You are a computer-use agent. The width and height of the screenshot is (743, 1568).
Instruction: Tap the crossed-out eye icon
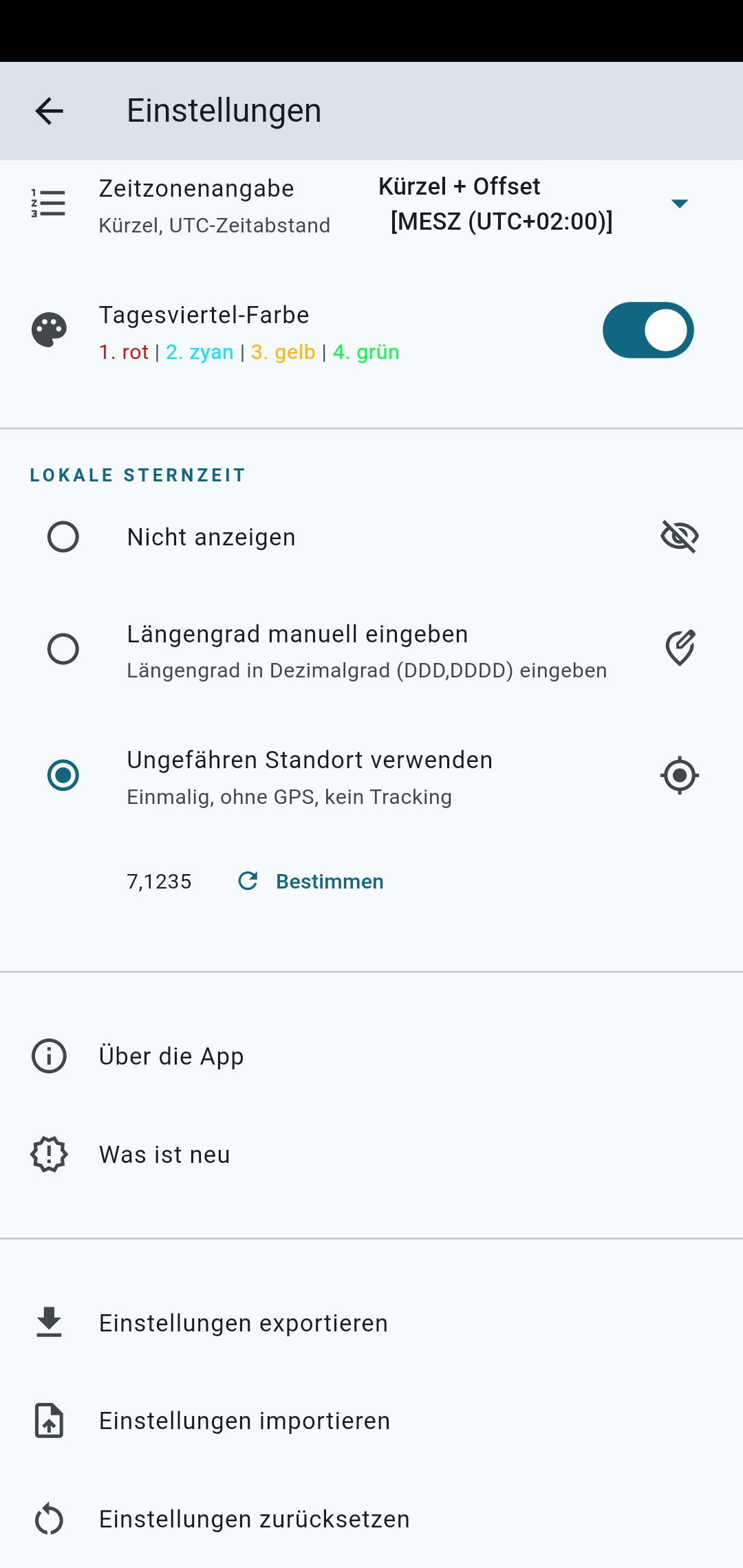(x=680, y=536)
